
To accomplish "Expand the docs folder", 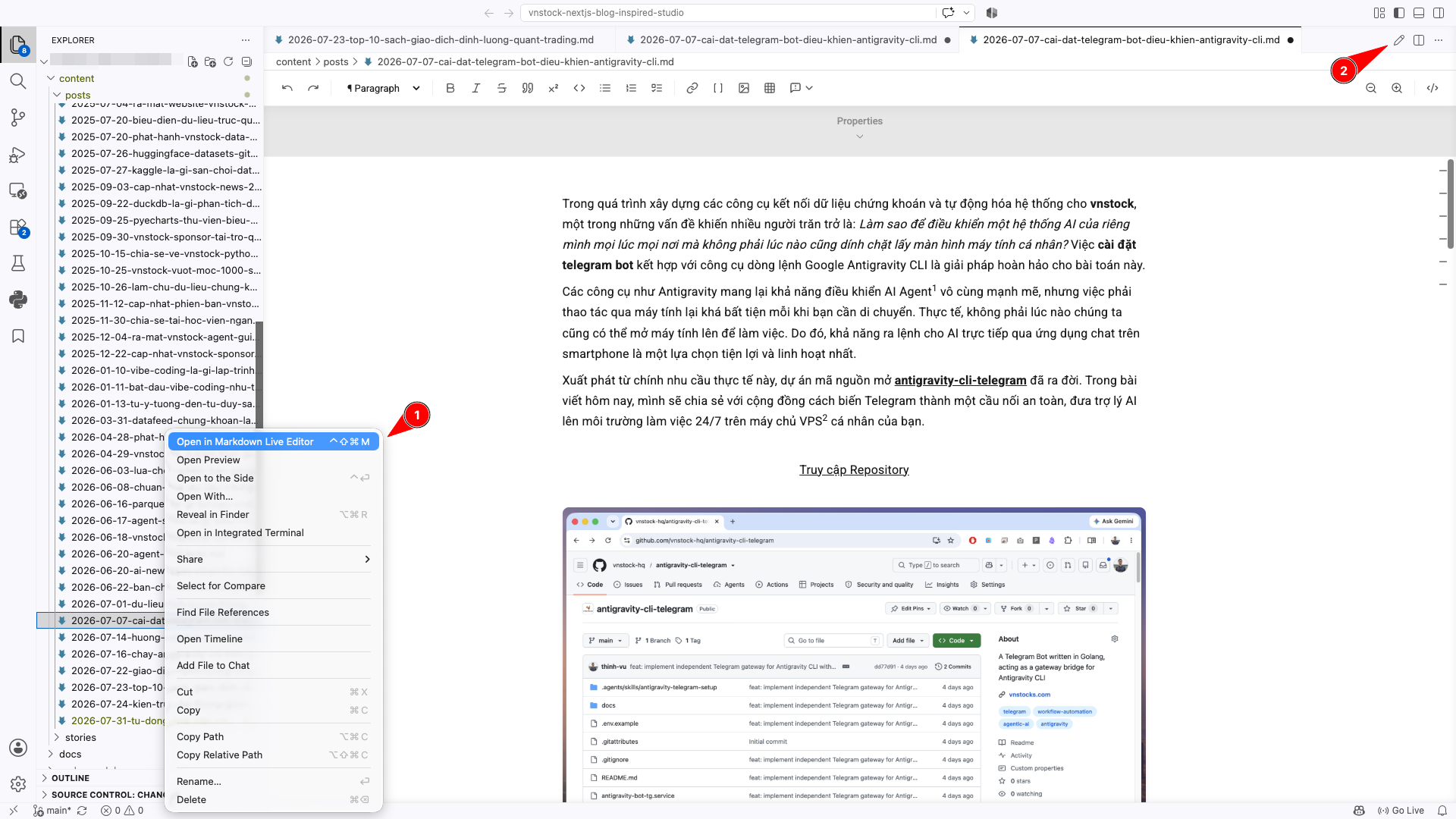I will click(x=51, y=754).
